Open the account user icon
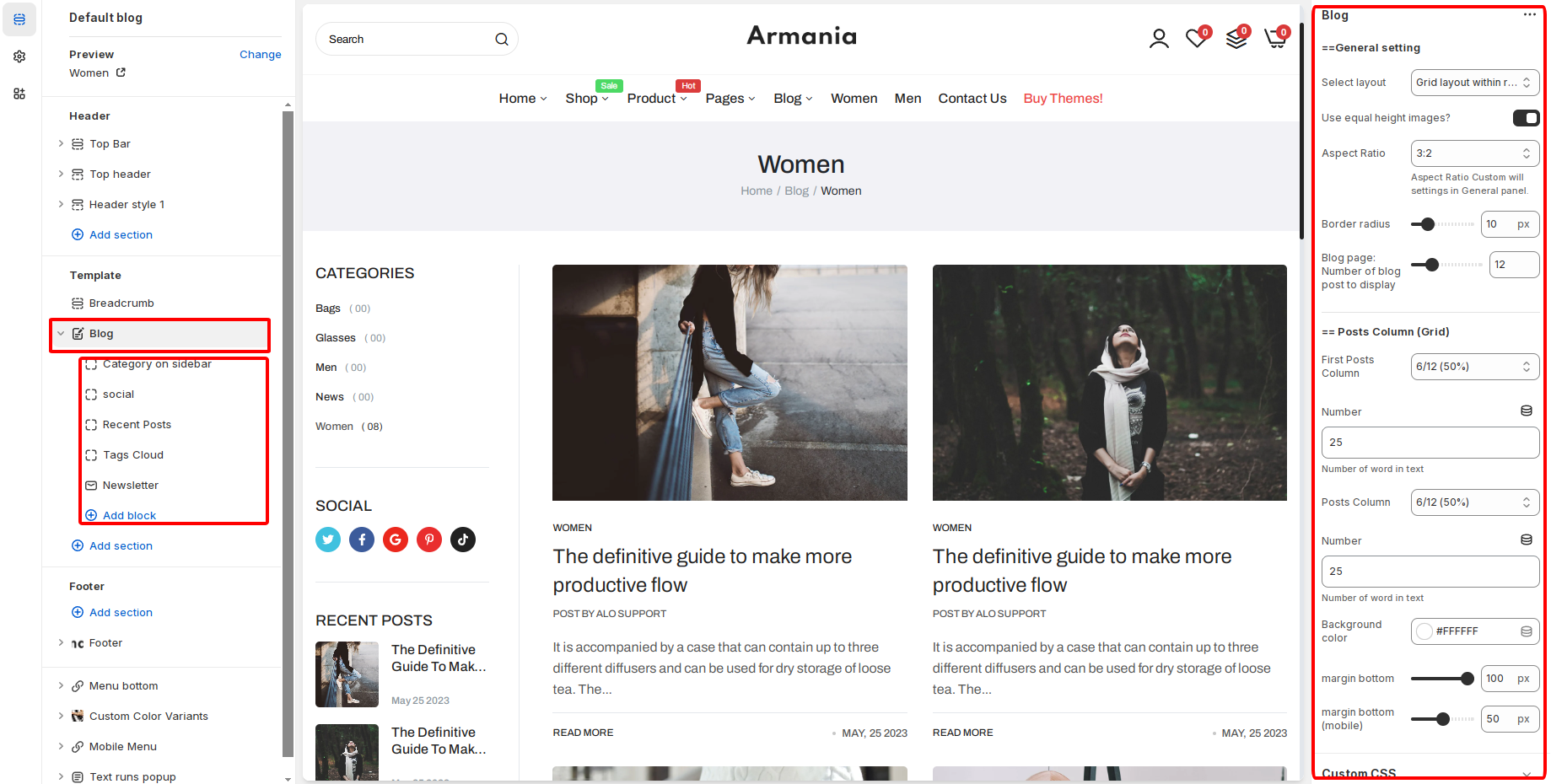The image size is (1551, 784). coord(1159,39)
